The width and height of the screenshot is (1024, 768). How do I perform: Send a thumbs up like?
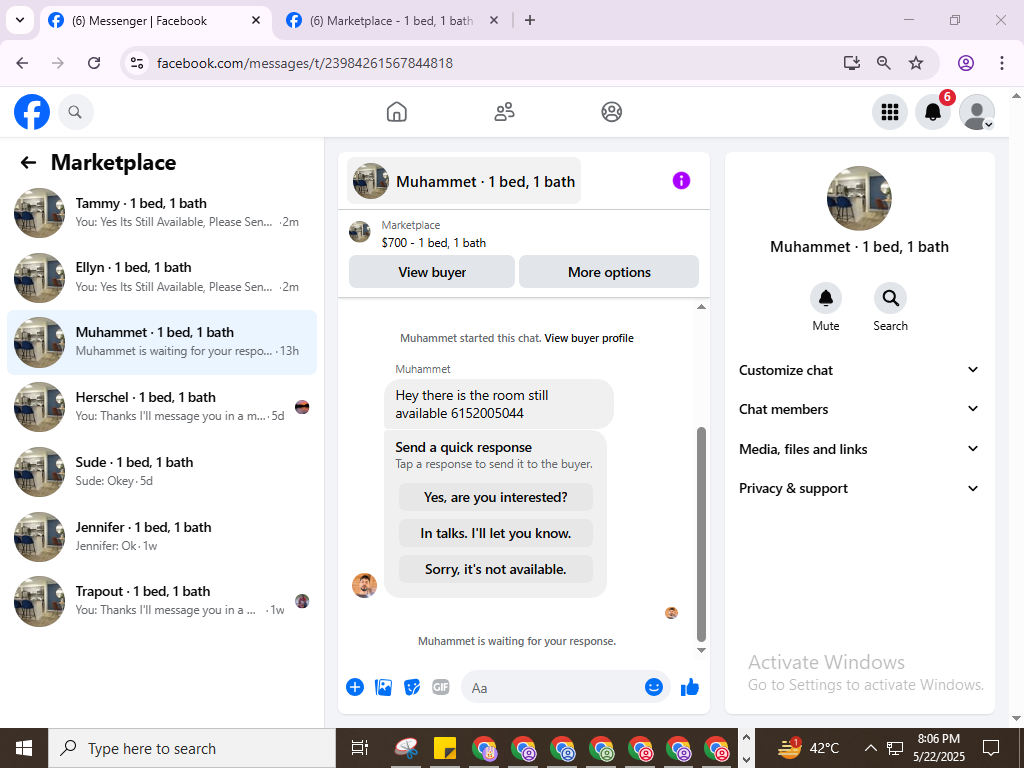click(690, 687)
